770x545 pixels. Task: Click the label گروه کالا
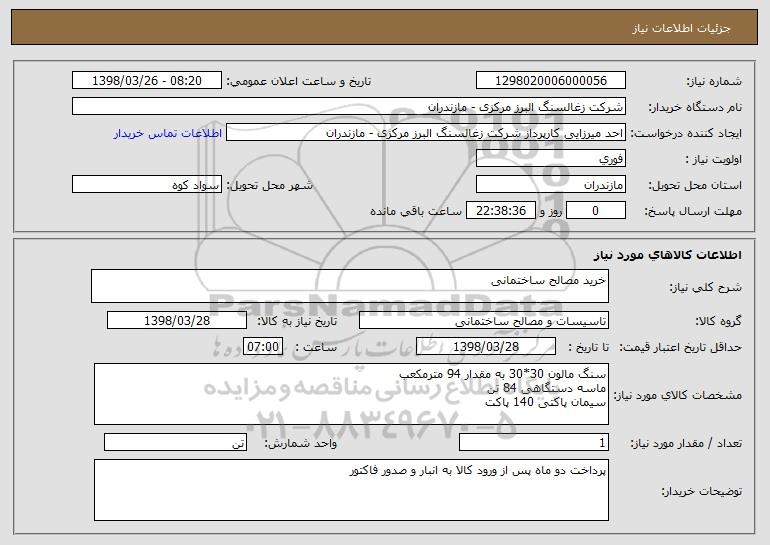pos(718,321)
